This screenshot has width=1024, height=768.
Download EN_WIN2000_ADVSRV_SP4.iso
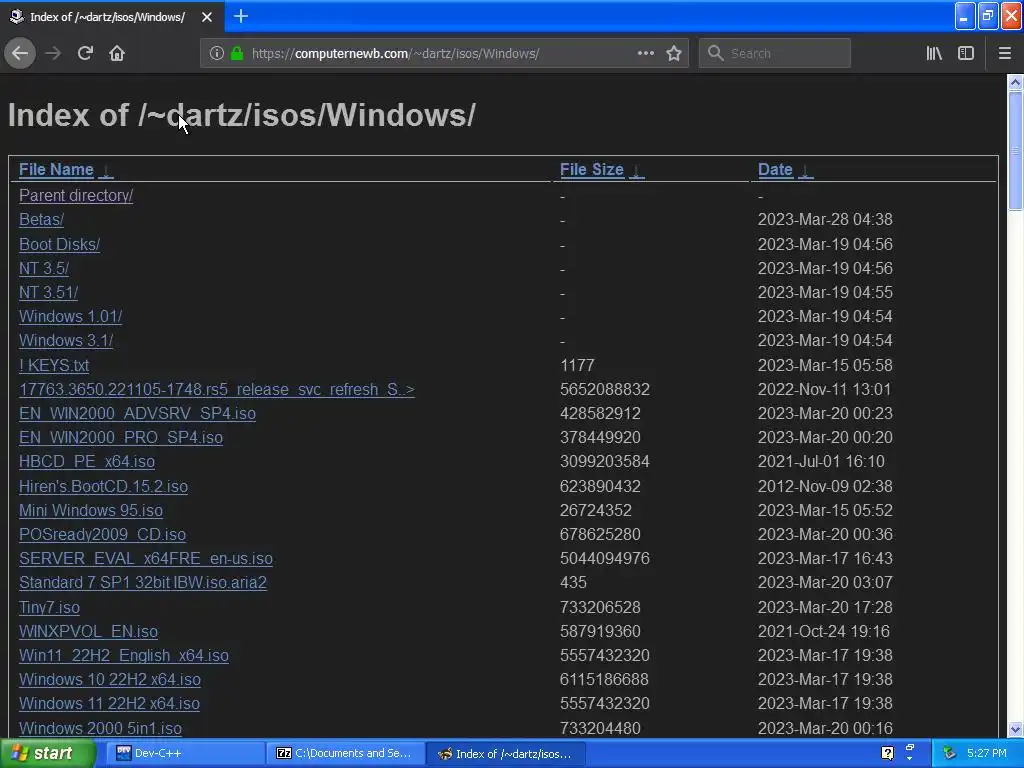tap(137, 413)
